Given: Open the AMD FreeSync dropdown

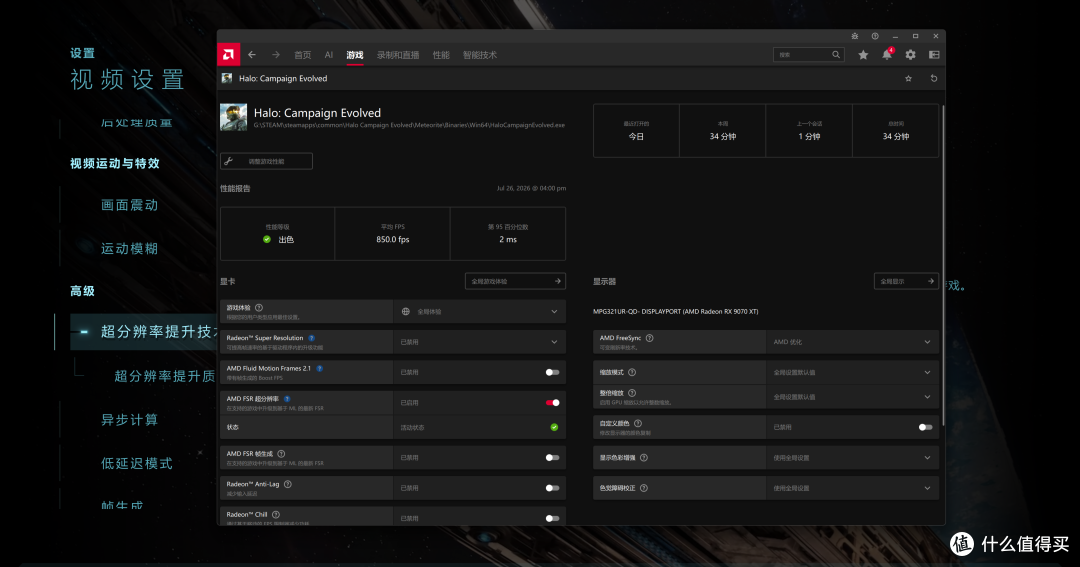Looking at the screenshot, I should coord(852,342).
